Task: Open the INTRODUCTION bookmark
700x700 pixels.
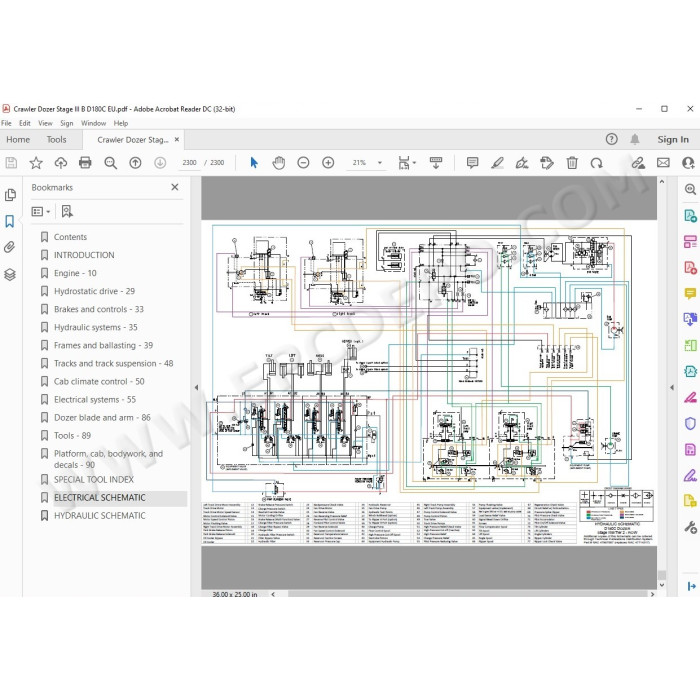Action: pyautogui.click(x=84, y=255)
